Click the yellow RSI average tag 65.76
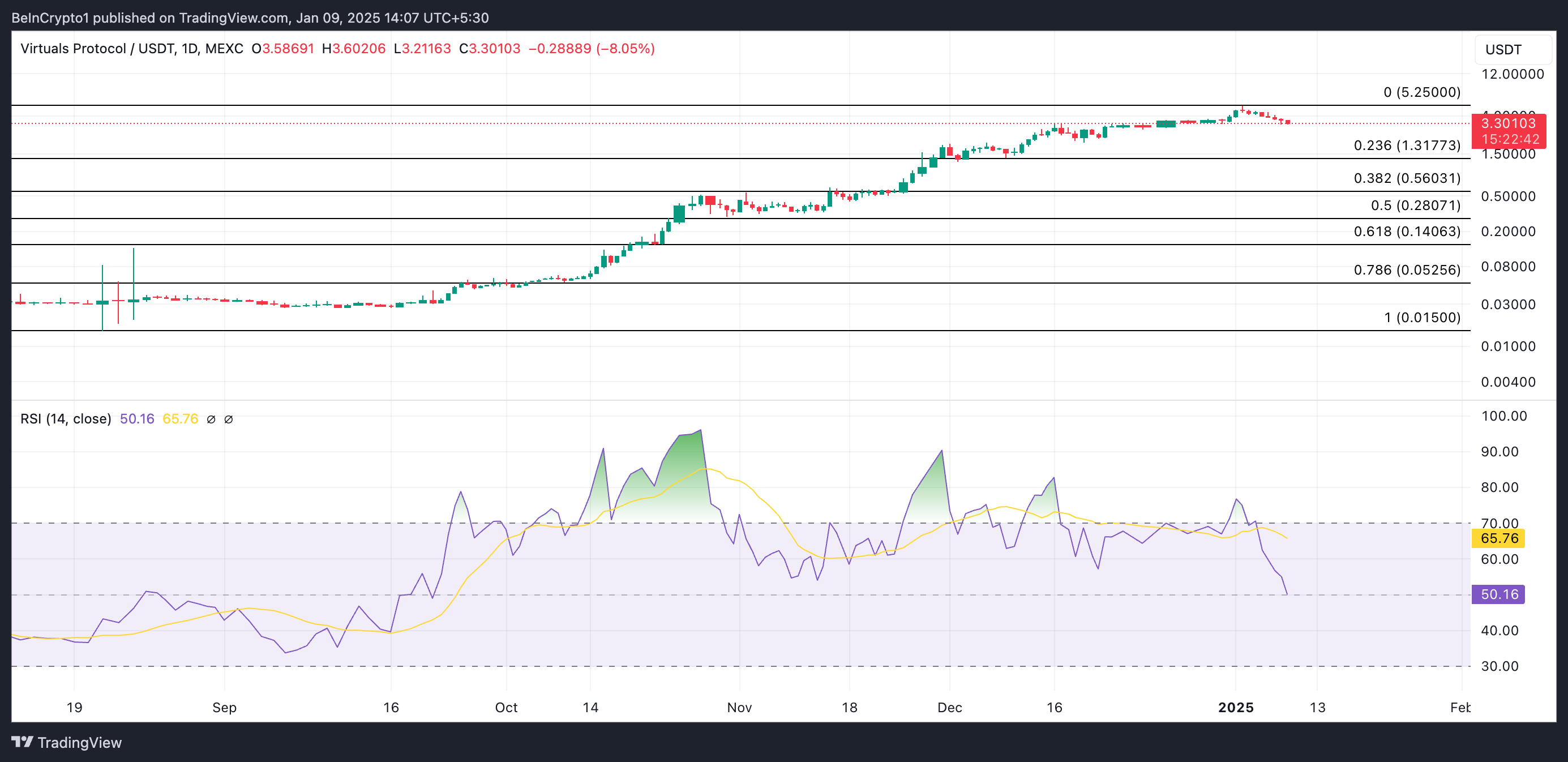 coord(1498,538)
